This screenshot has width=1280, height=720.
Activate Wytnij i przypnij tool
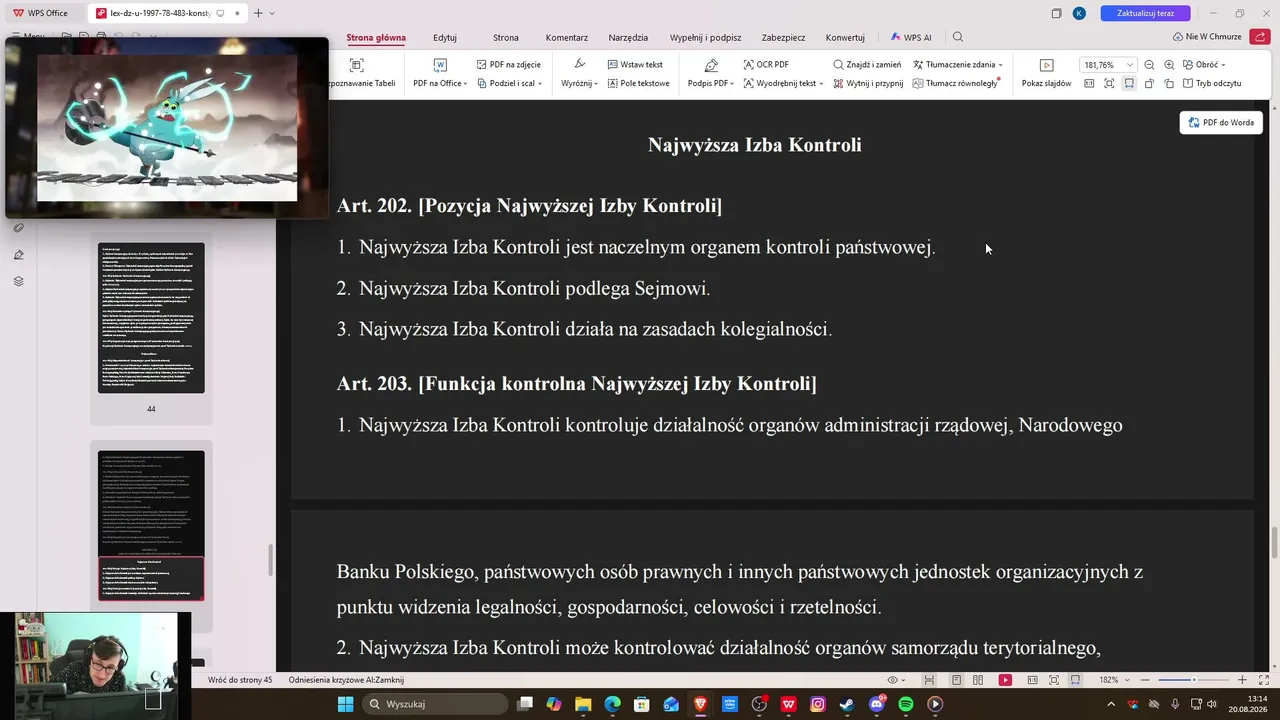pyautogui.click(x=867, y=83)
